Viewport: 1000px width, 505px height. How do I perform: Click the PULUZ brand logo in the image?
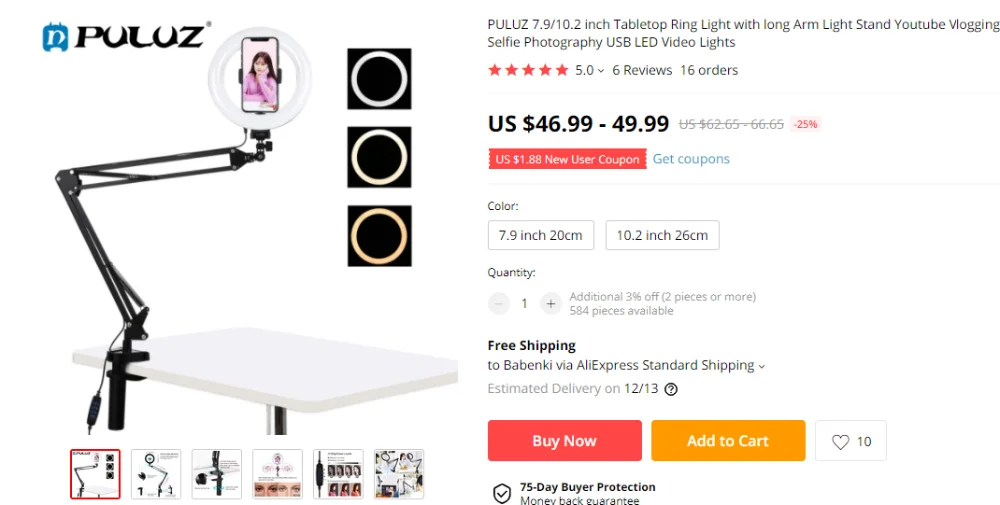coord(125,36)
